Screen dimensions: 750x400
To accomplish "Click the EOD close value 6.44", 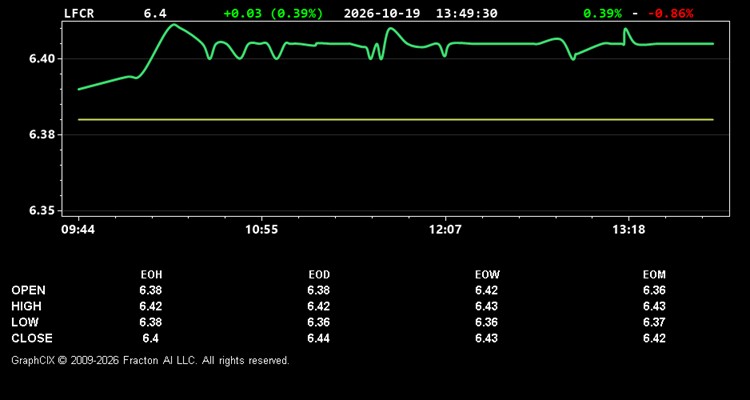I will (x=319, y=338).
